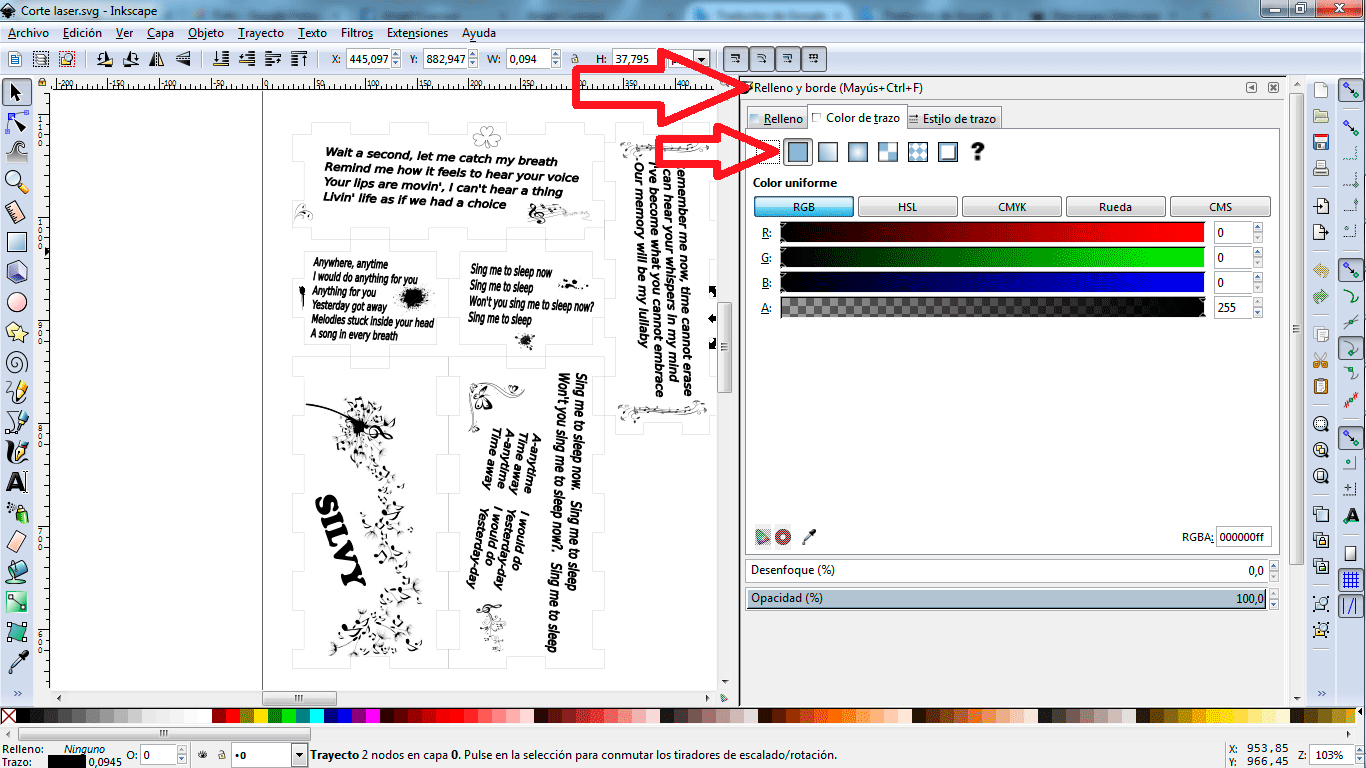Select the 3D Box tool
The image size is (1366, 768).
[x=16, y=272]
